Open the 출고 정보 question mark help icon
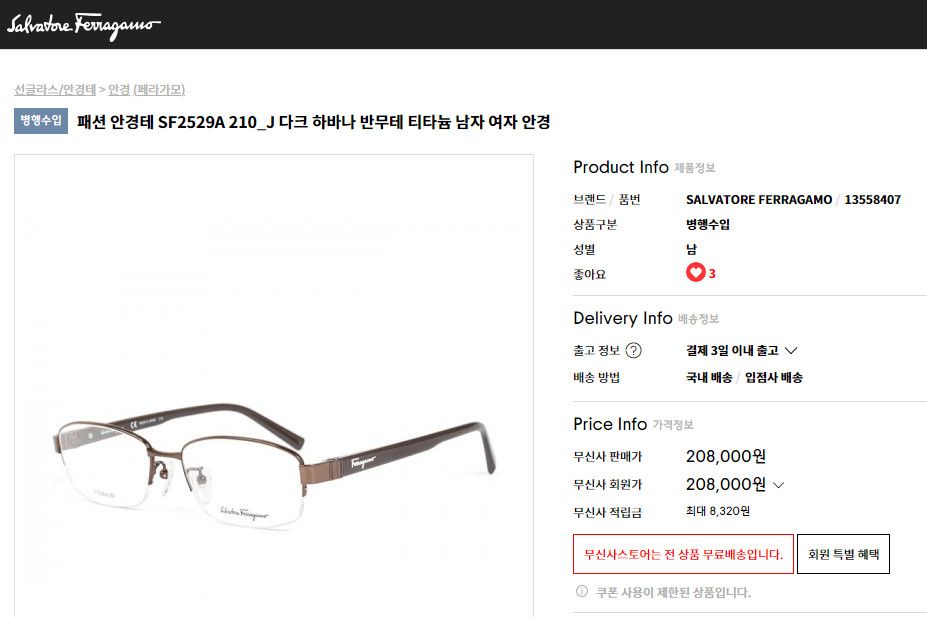Screen dimensions: 927x617 633,350
